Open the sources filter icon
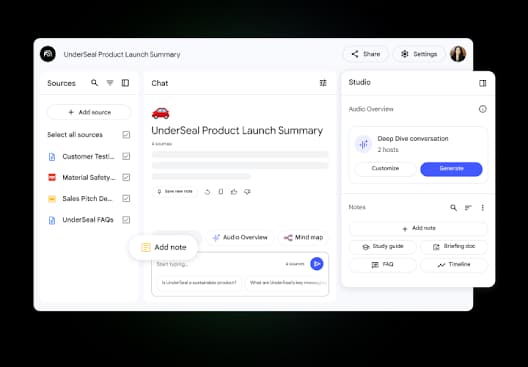Screen dimensions: 528x367 point(110,83)
